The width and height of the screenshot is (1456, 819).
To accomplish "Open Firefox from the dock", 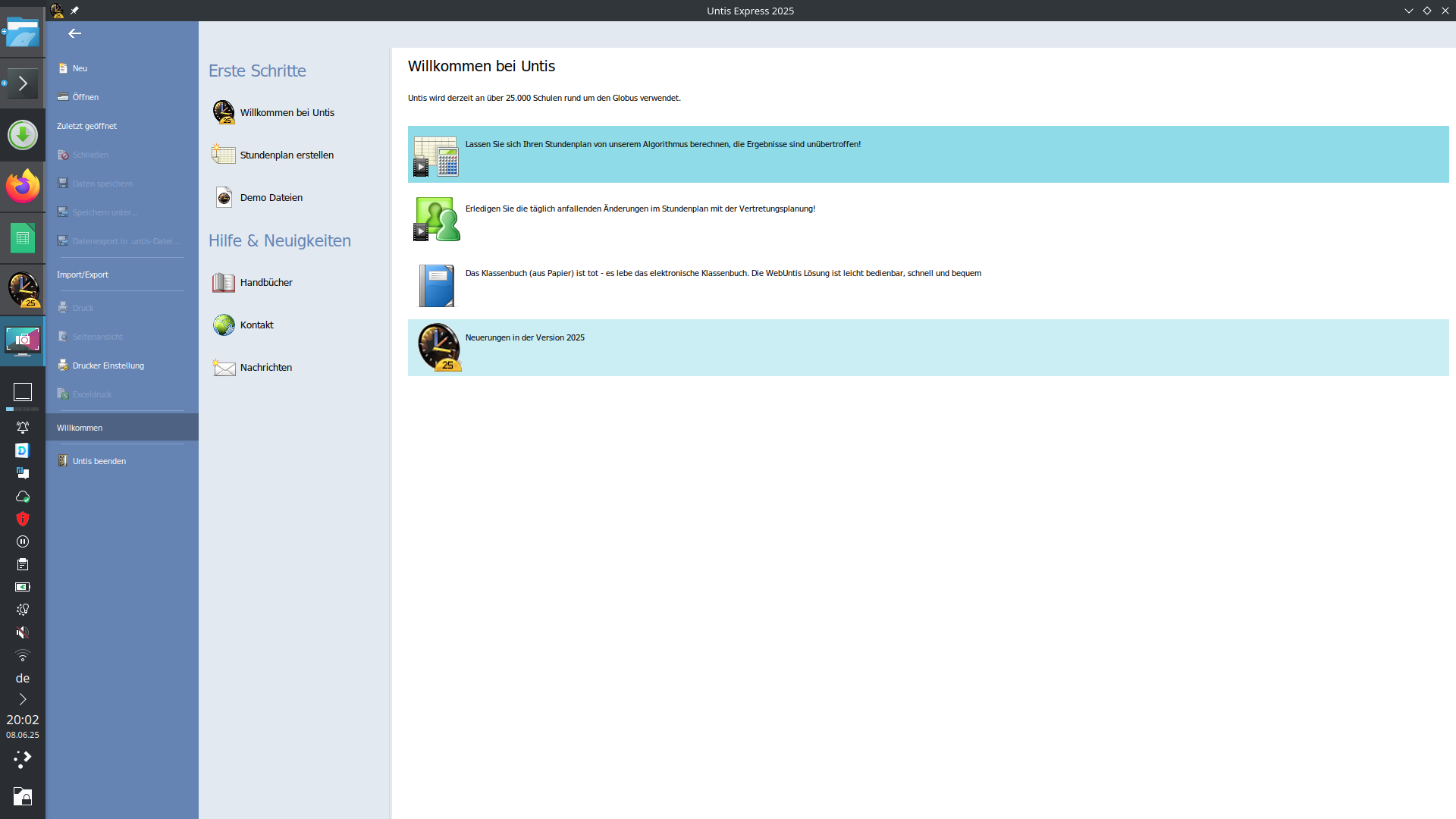I will 23,187.
